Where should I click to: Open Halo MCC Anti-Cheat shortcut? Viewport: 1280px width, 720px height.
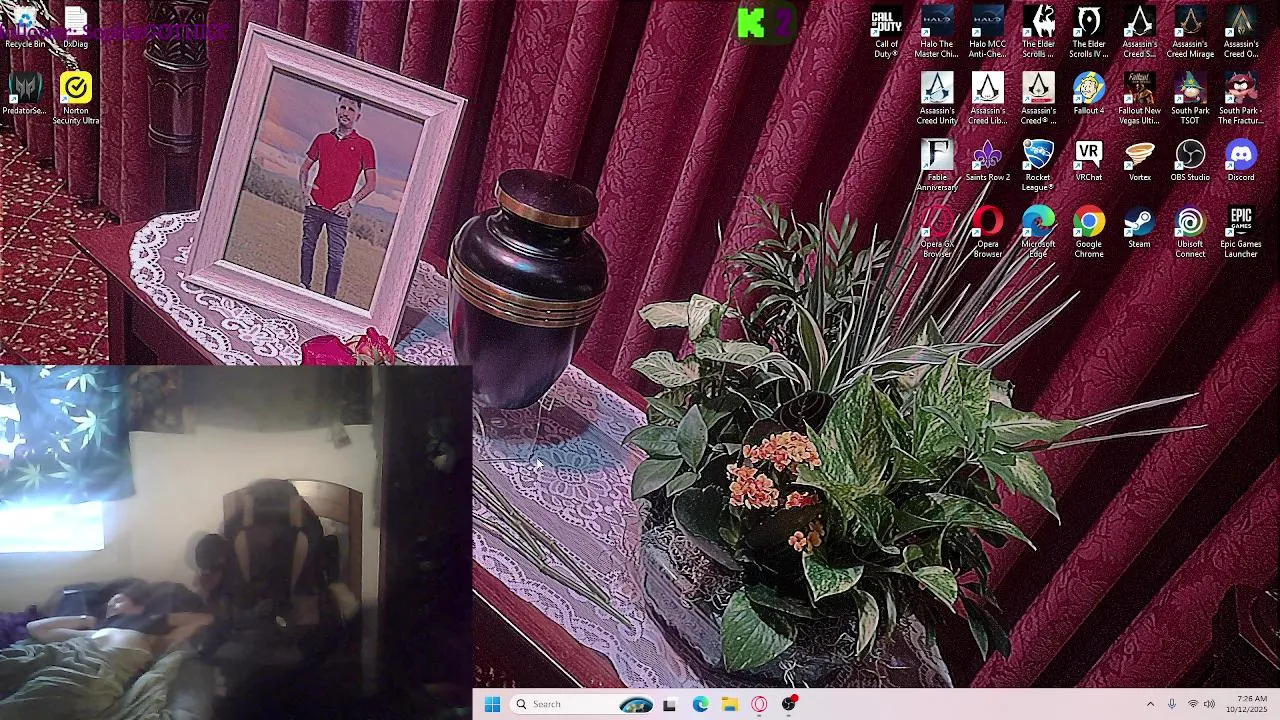coord(987,32)
